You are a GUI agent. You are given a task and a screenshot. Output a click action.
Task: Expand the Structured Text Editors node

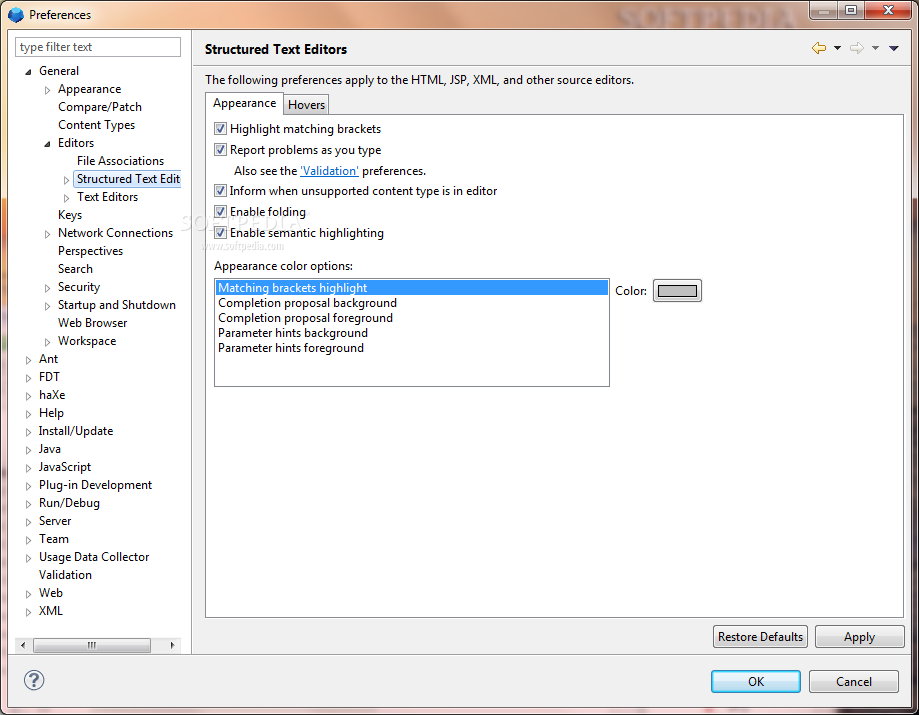tap(66, 180)
